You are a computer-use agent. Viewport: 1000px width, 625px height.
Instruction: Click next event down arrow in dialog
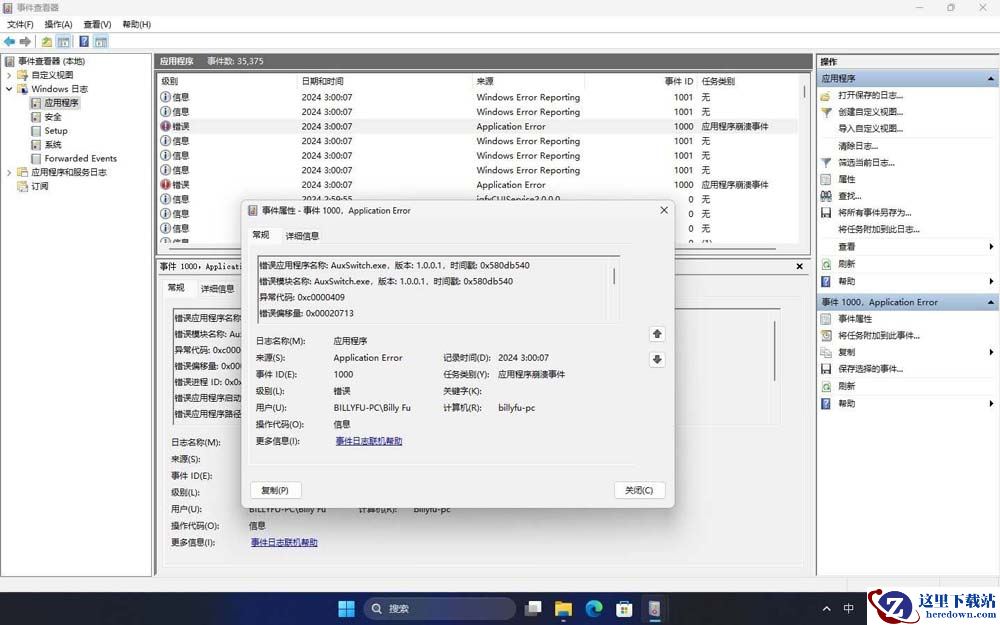click(x=657, y=359)
